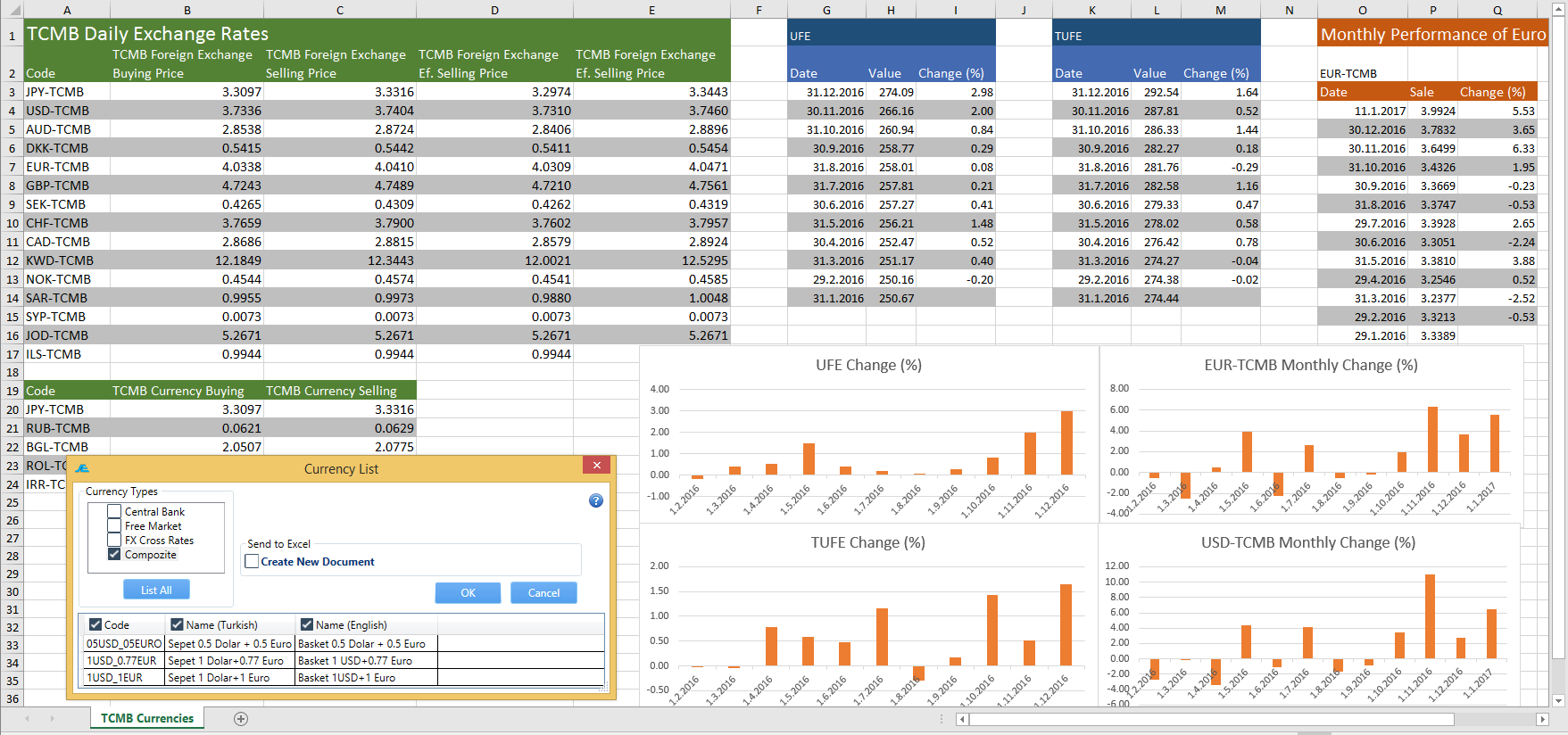Click TUFE value 292.54 for 31.12.2016
Screen dimensions: 1568x735
click(1156, 92)
